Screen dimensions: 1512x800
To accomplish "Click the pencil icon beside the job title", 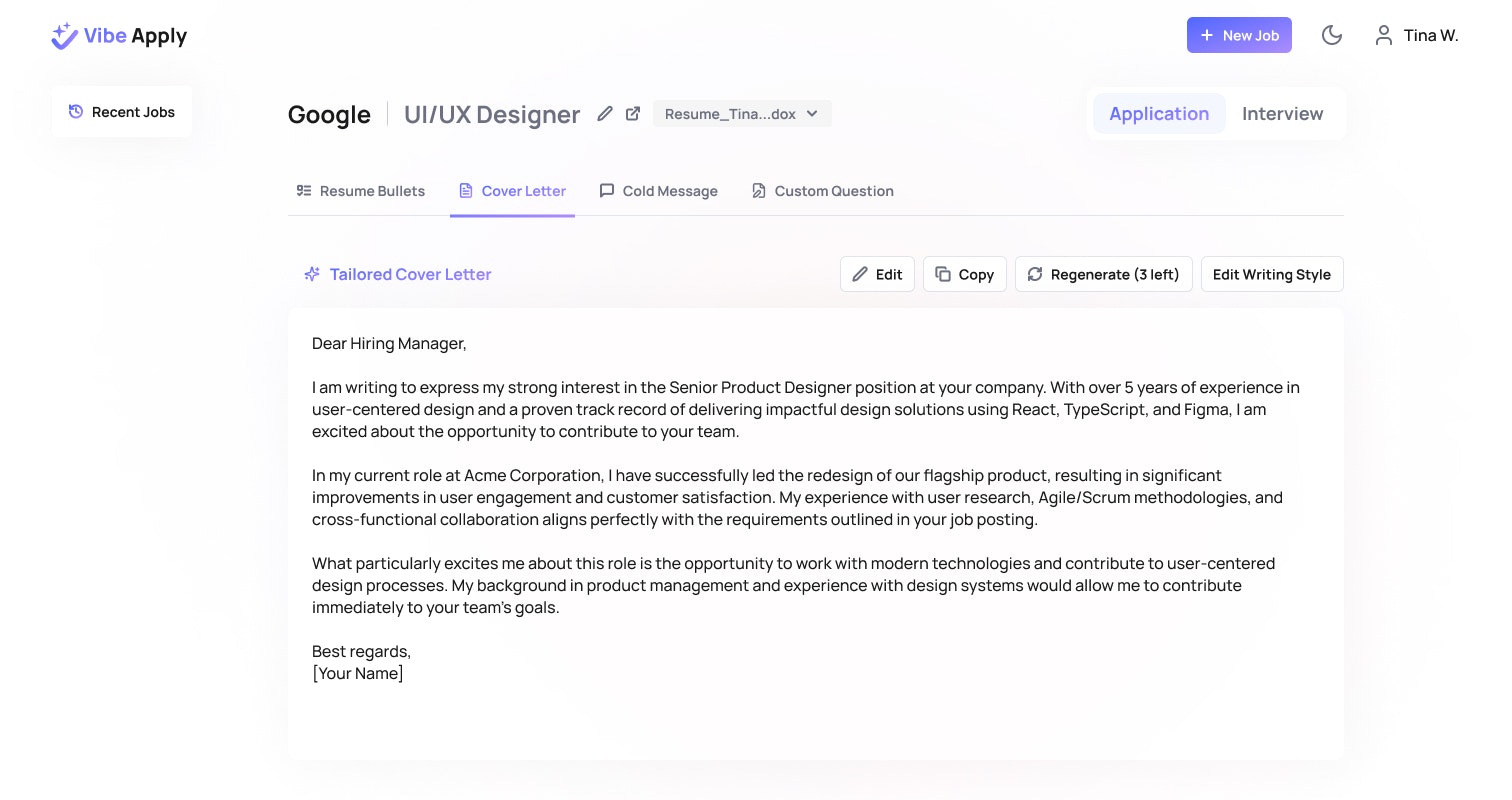I will [x=605, y=114].
